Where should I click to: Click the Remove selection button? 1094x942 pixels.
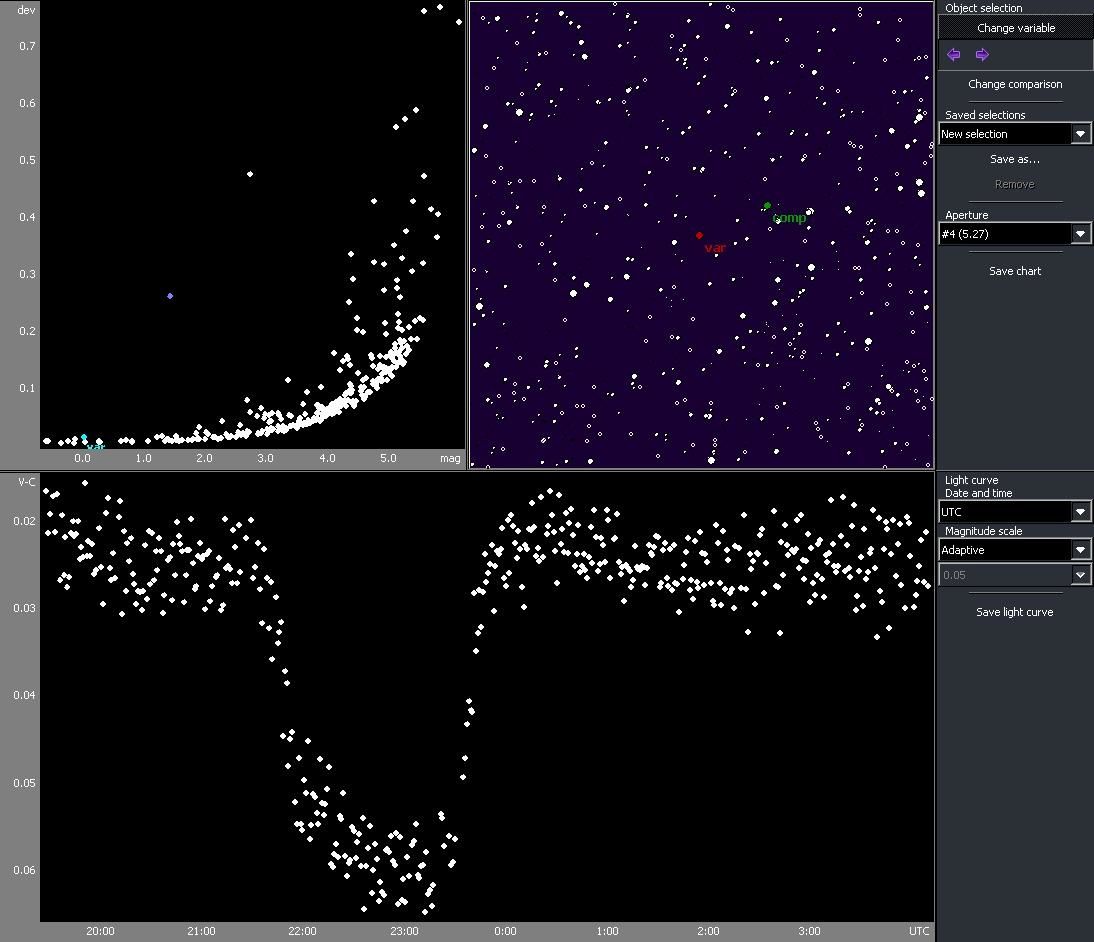pos(1014,184)
